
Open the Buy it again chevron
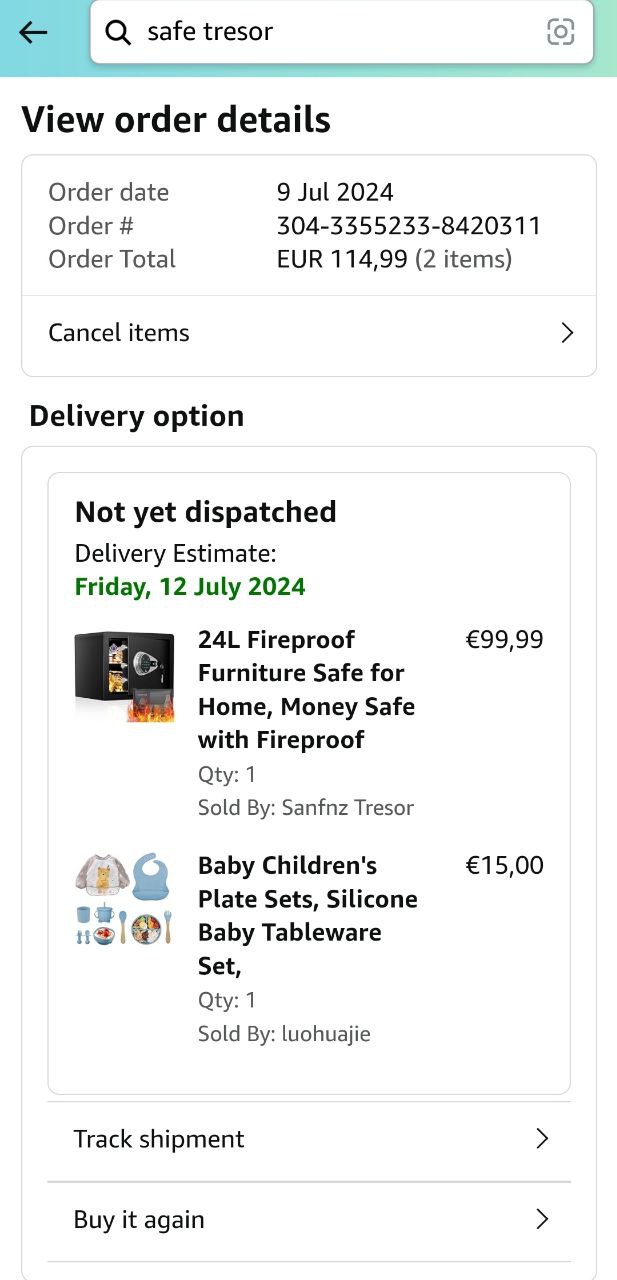[x=542, y=1219]
